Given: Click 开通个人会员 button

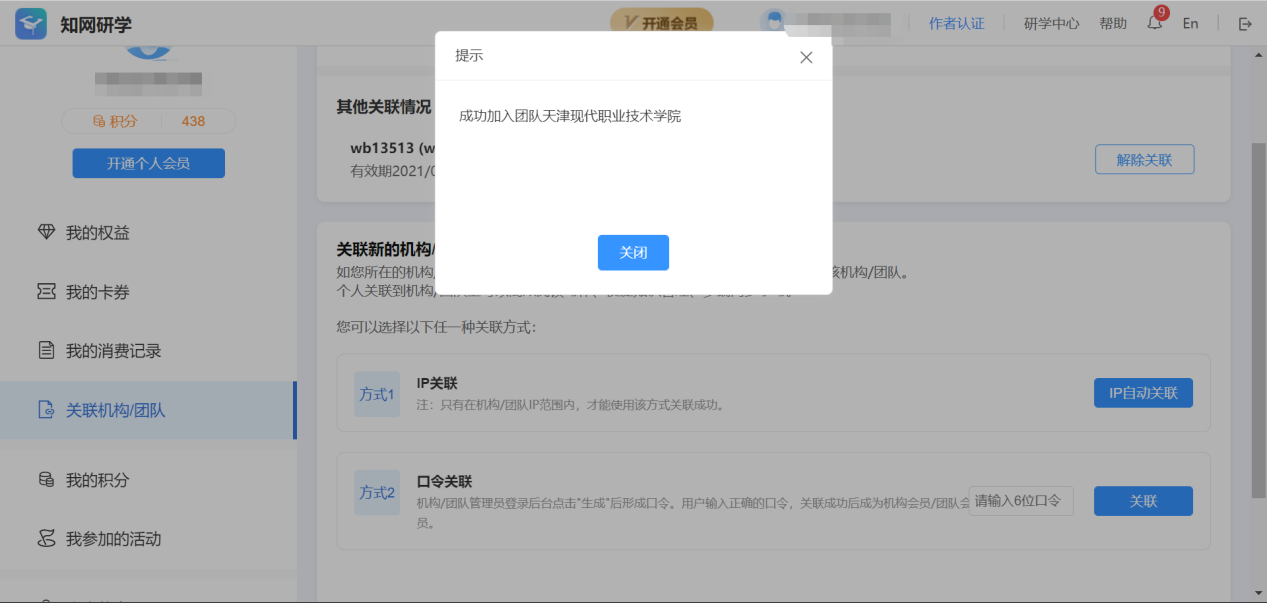Looking at the screenshot, I should pyautogui.click(x=148, y=163).
